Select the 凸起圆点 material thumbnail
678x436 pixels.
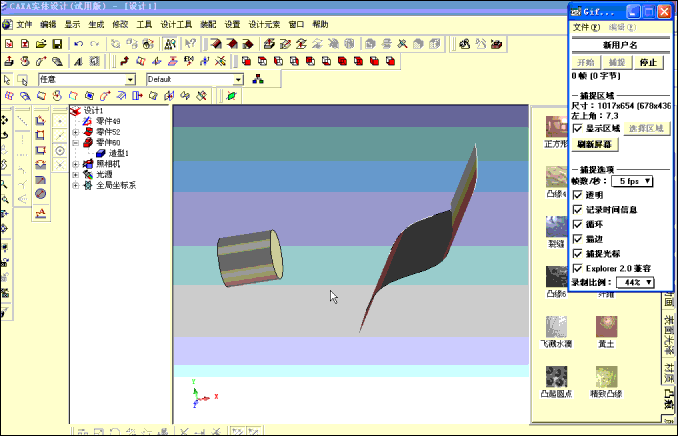[556, 377]
